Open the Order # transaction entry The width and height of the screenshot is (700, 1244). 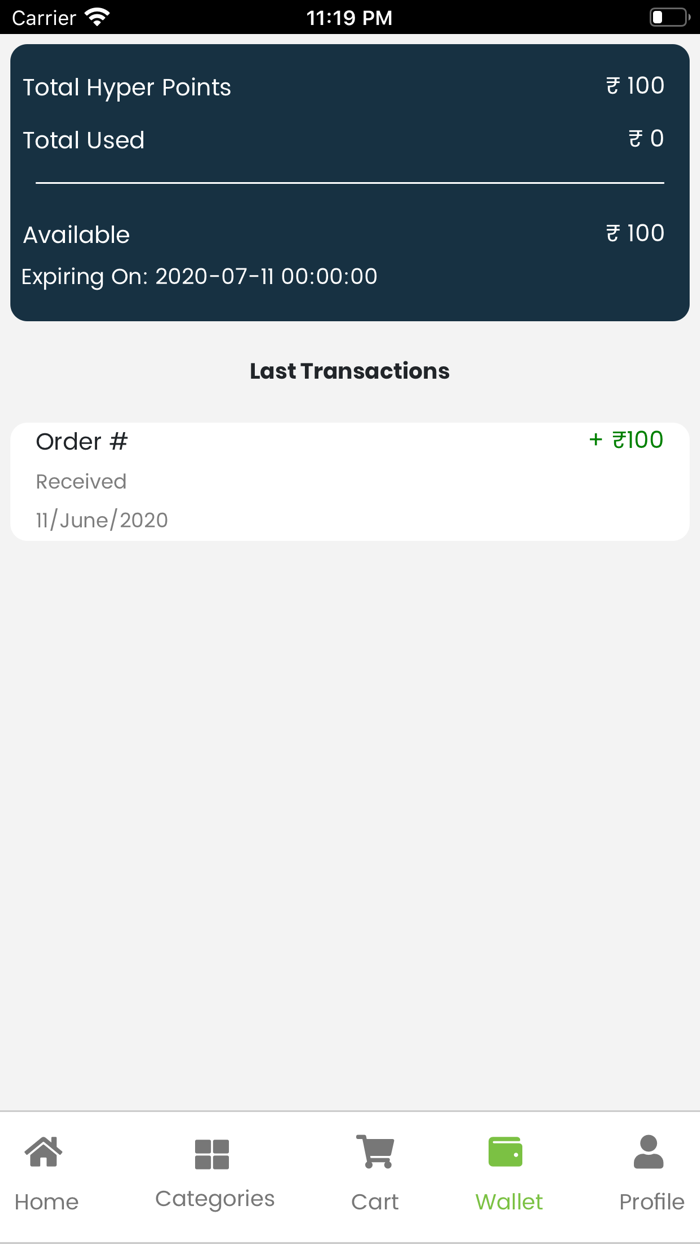coord(82,442)
